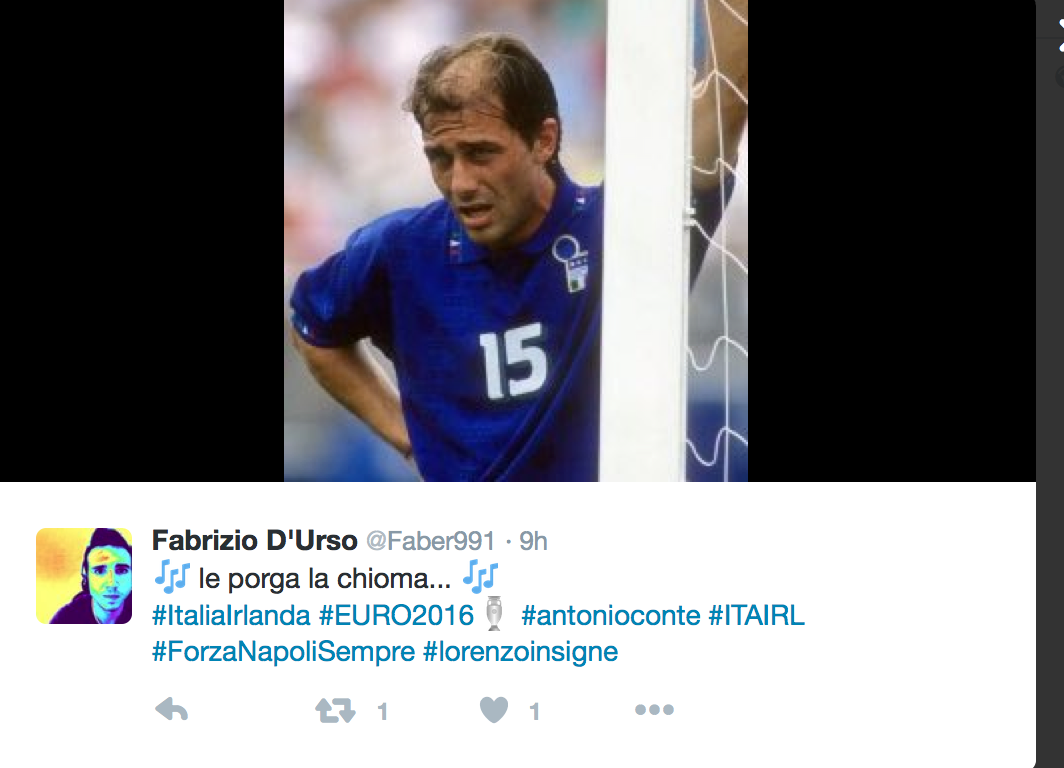
Task: Click the photo of player number 15
Action: click(516, 240)
